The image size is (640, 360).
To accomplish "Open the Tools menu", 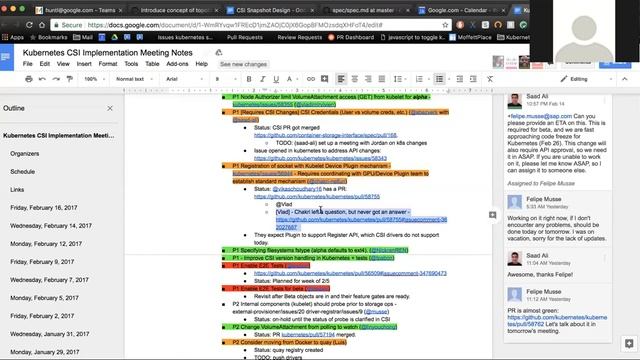I will click(x=131, y=64).
